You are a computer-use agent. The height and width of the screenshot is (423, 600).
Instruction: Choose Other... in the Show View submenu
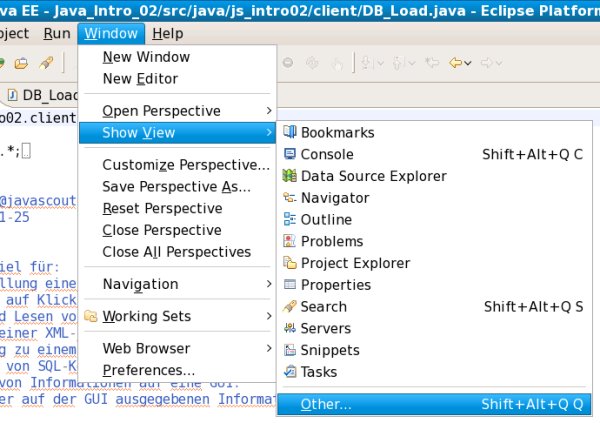coord(326,405)
